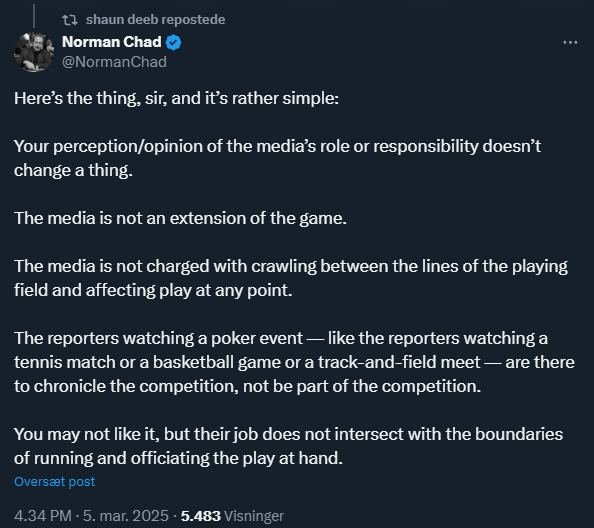Image resolution: width=594 pixels, height=528 pixels.
Task: Click the vertical thread line at top left
Action: [34, 16]
